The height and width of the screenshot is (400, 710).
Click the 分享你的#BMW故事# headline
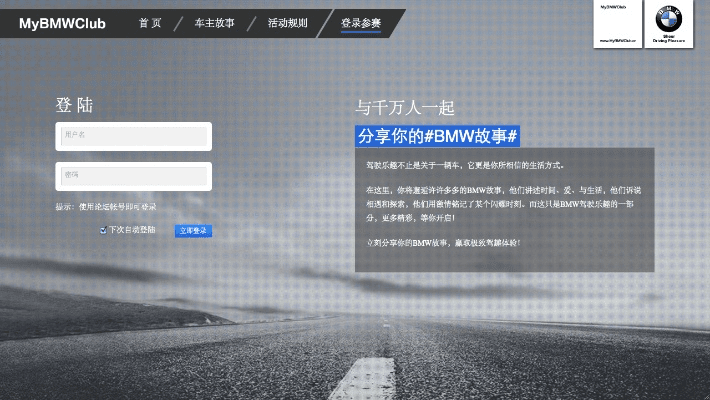(437, 136)
